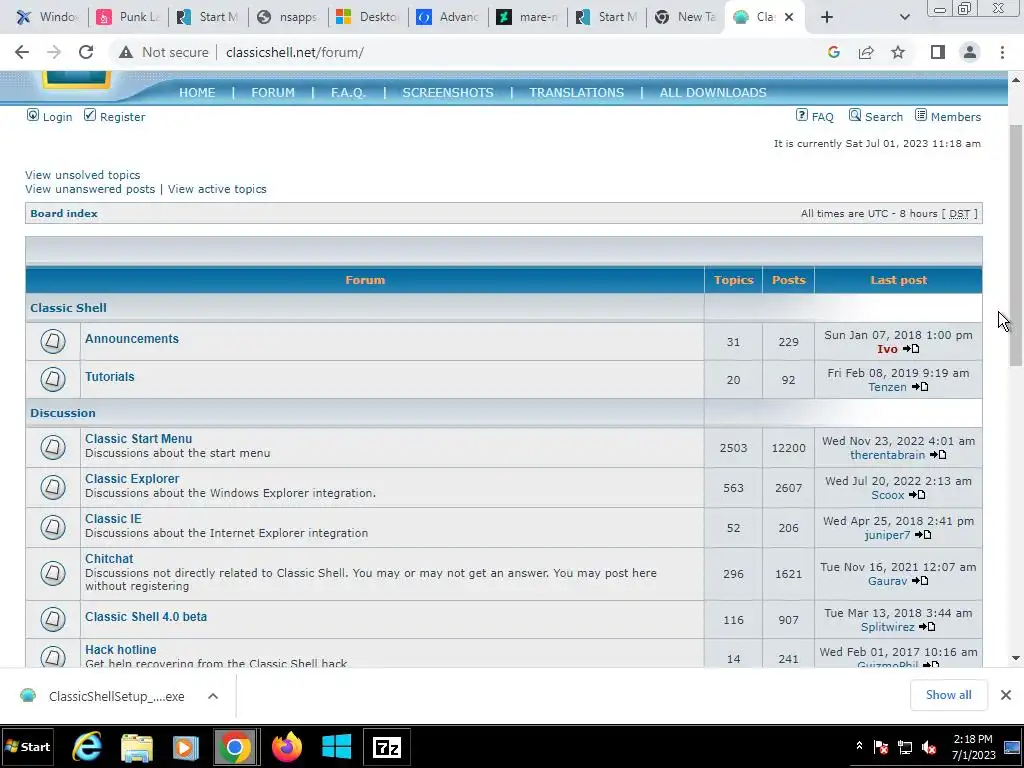Screen dimensions: 1024x768
Task: Open the Announcements forum
Action: [x=132, y=339]
